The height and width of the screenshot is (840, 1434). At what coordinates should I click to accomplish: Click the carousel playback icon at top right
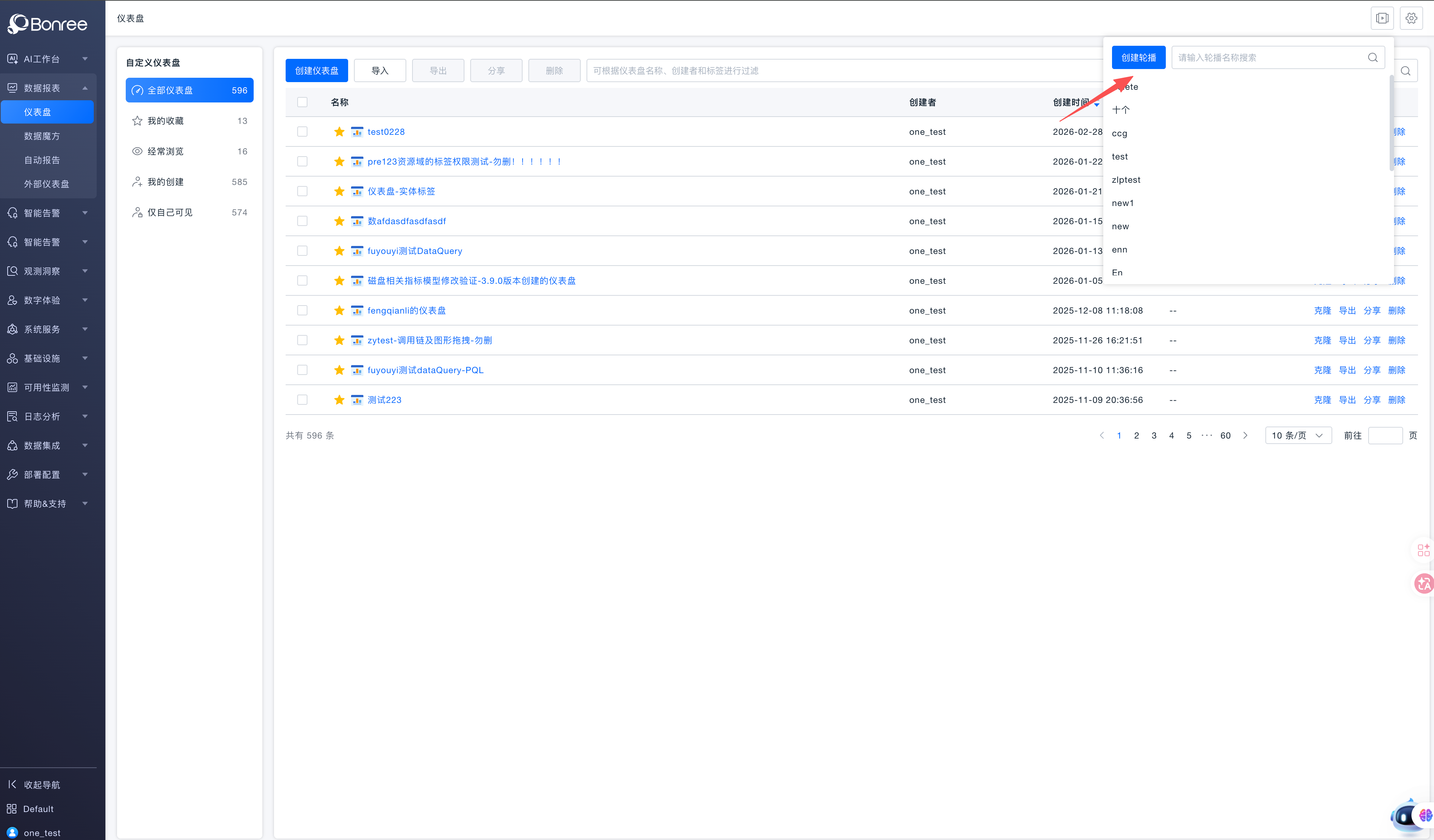1382,18
